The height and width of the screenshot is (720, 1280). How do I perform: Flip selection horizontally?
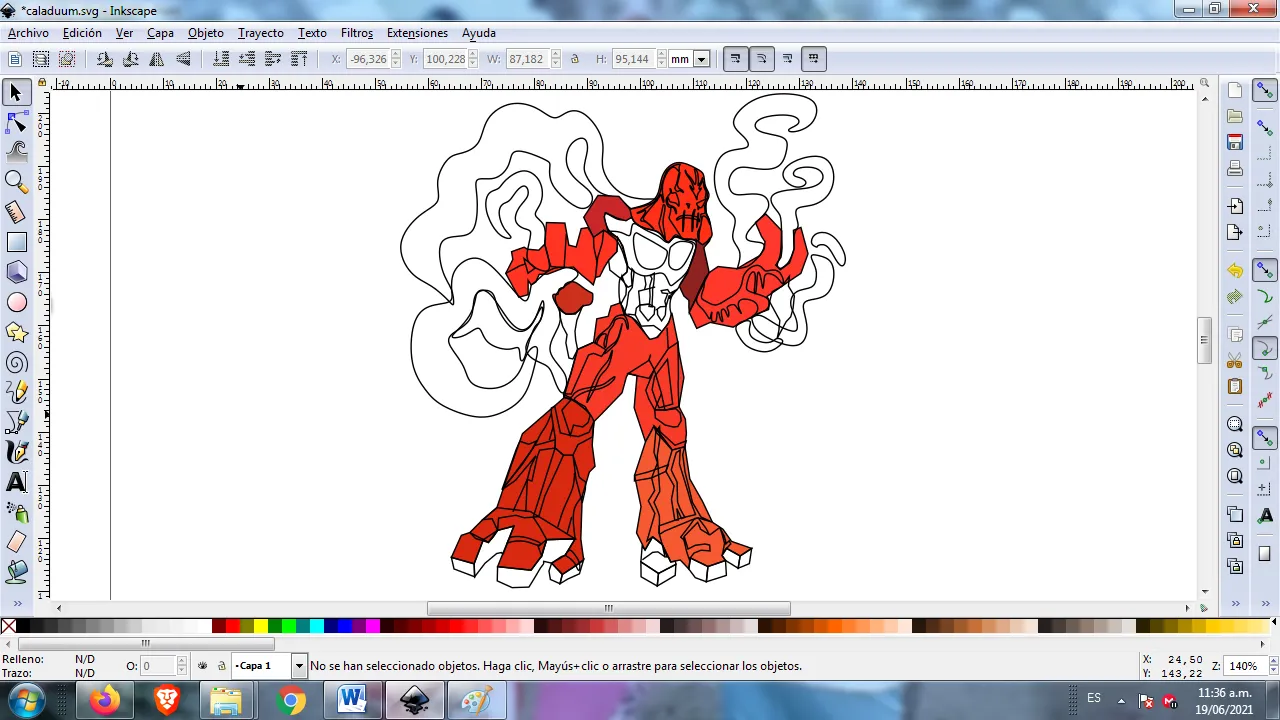[157, 59]
